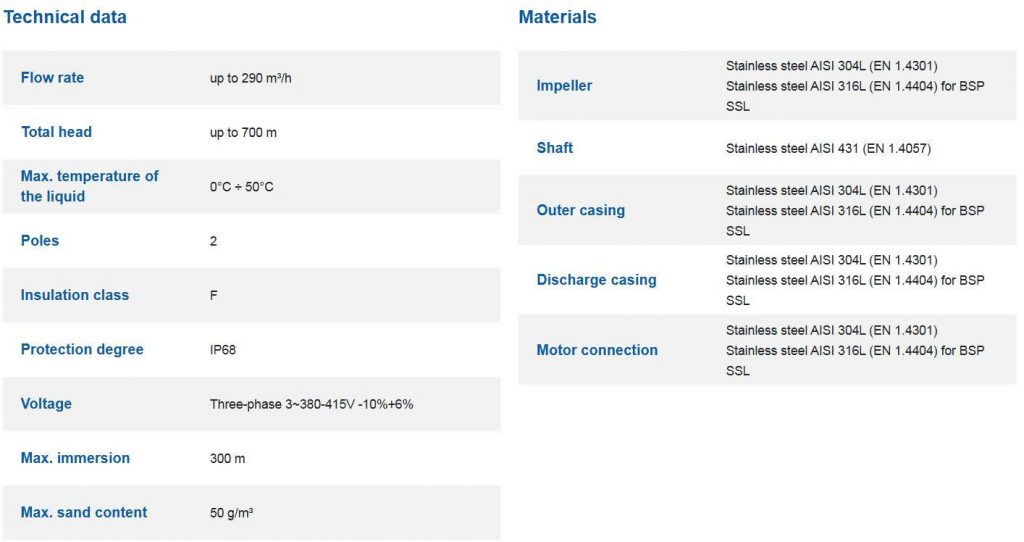Viewport: 1024px width, 542px height.
Task: Select the Flow rate label
Action: pyautogui.click(x=52, y=78)
